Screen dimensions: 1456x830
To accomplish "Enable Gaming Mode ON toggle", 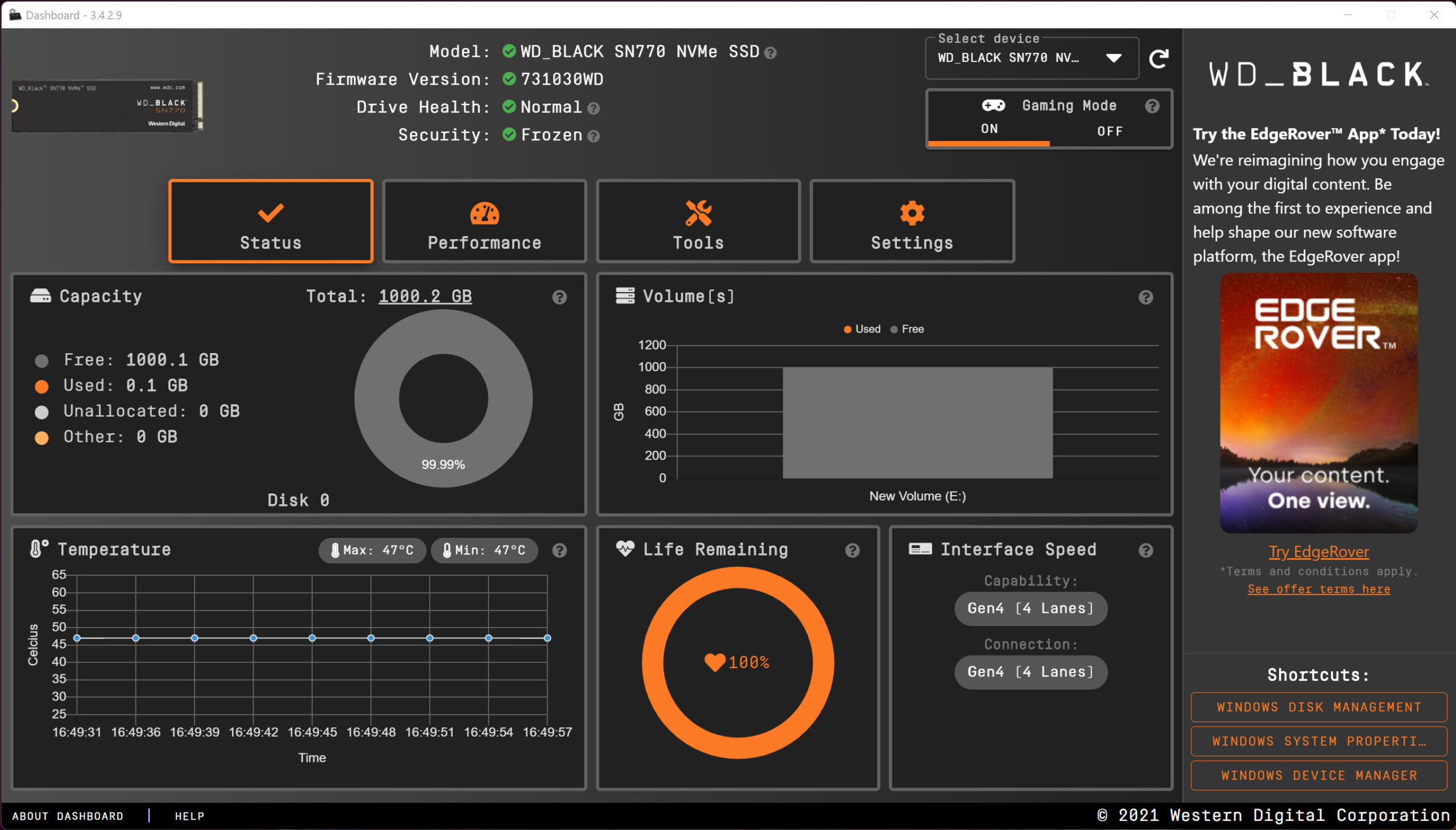I will pos(988,130).
